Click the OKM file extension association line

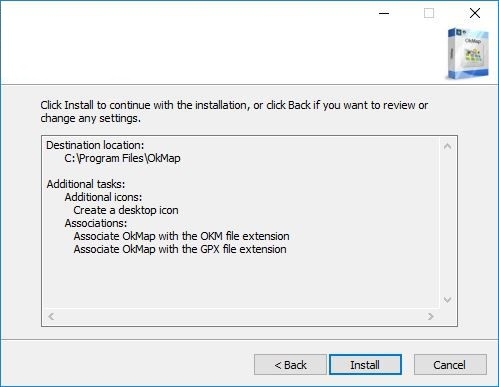[x=181, y=236]
